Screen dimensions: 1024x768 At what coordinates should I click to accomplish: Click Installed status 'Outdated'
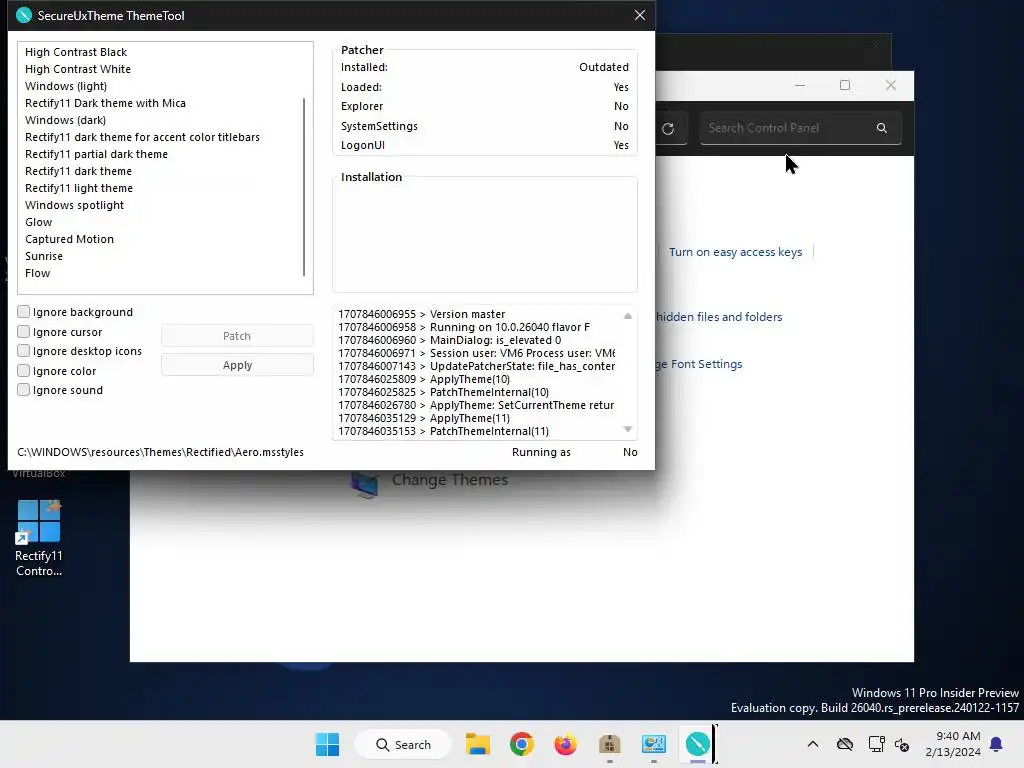603,67
